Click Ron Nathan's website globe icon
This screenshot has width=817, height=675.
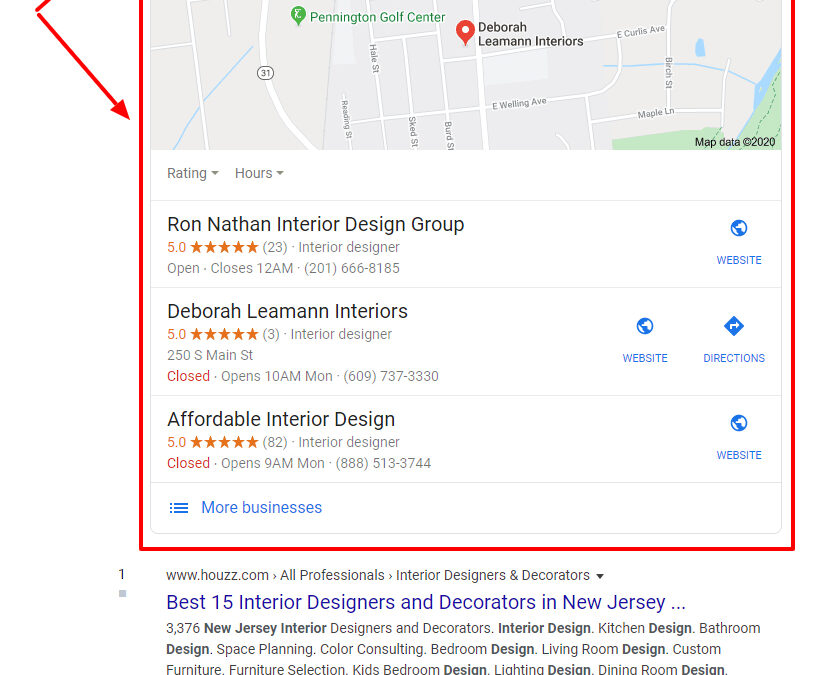[738, 228]
